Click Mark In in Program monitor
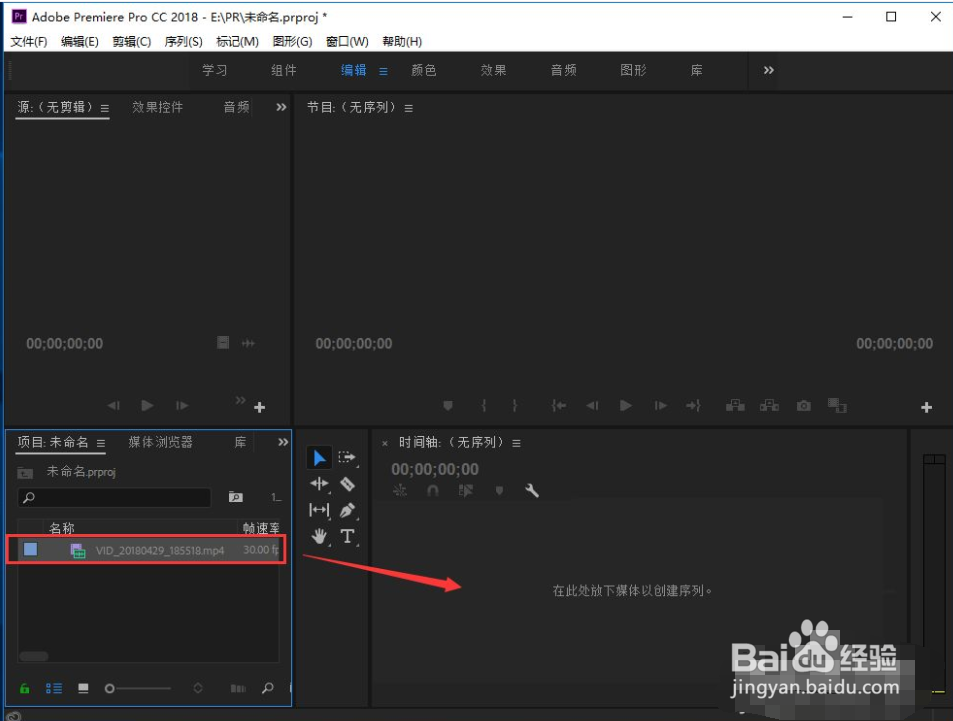The width and height of the screenshot is (953, 721). [484, 405]
